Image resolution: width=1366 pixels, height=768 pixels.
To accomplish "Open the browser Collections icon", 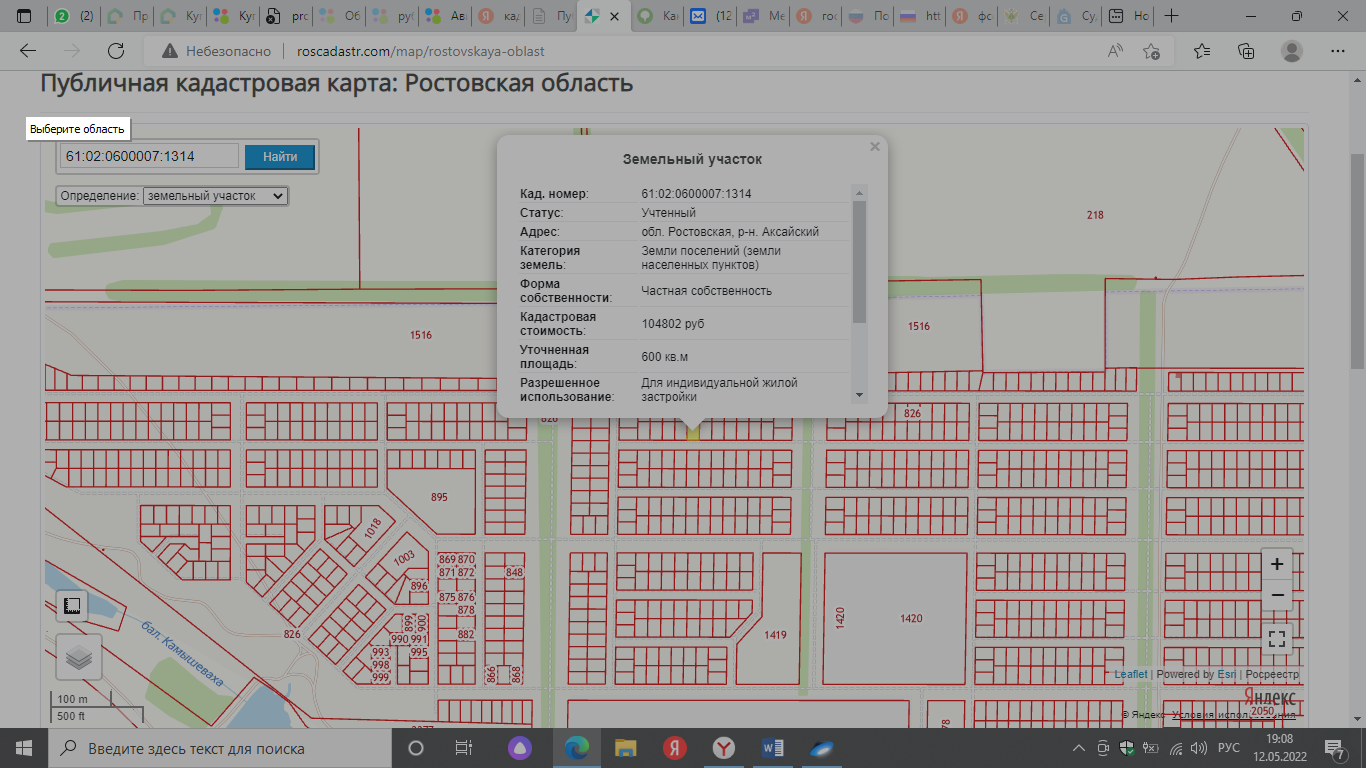I will pos(1246,51).
